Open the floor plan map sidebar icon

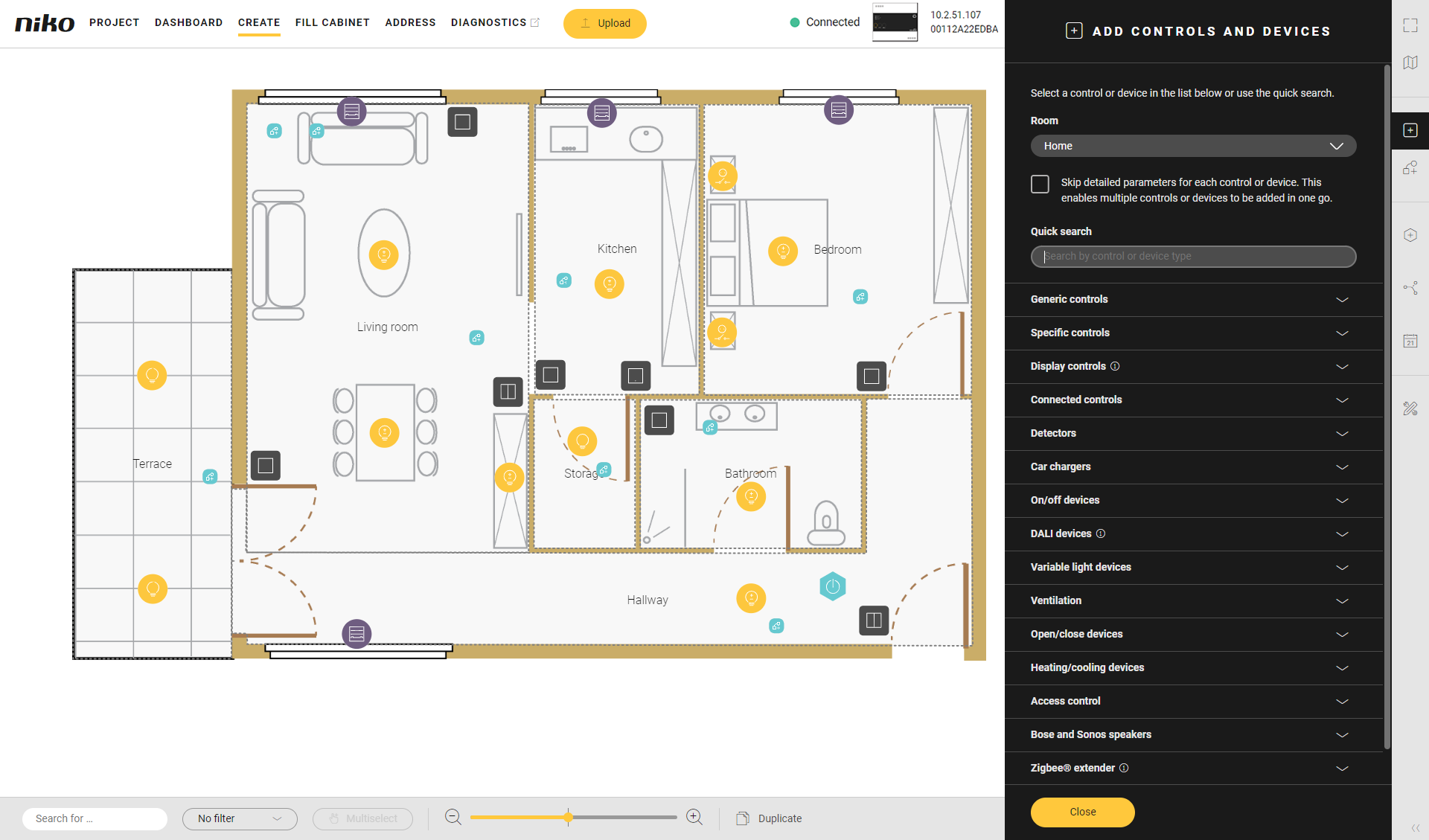point(1410,62)
